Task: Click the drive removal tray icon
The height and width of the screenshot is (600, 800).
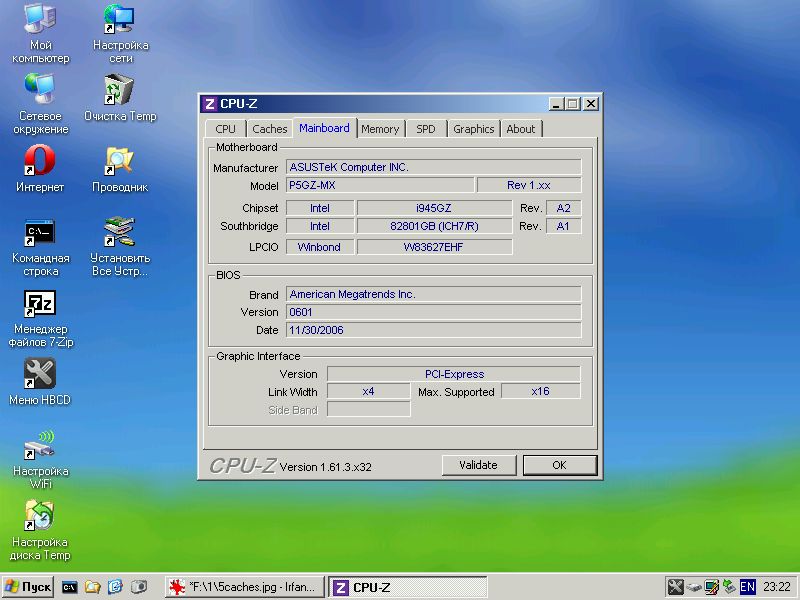Action: coord(693,587)
